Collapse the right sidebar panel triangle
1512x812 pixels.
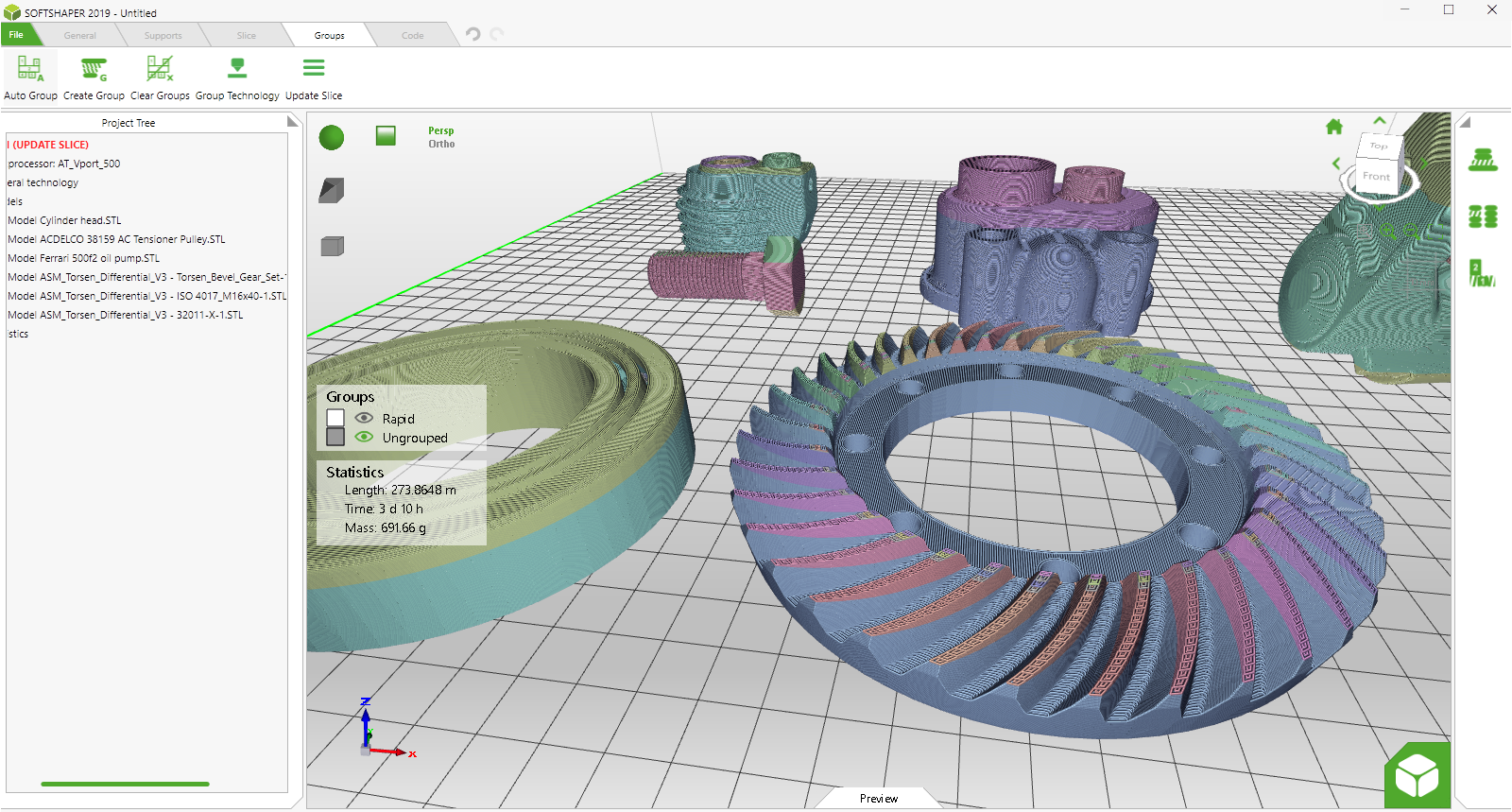click(x=1465, y=122)
